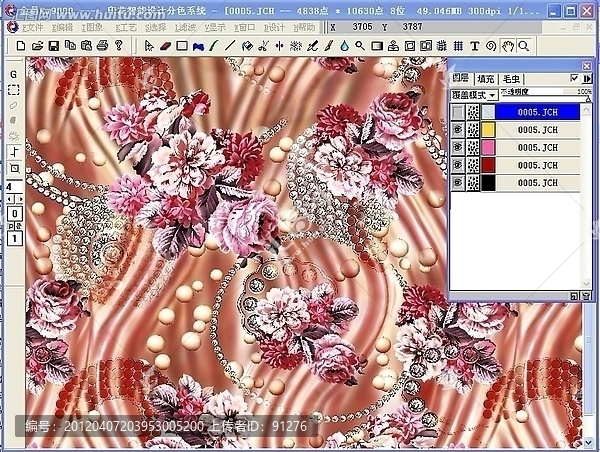Click the Open file folder icon

pos(37,46)
